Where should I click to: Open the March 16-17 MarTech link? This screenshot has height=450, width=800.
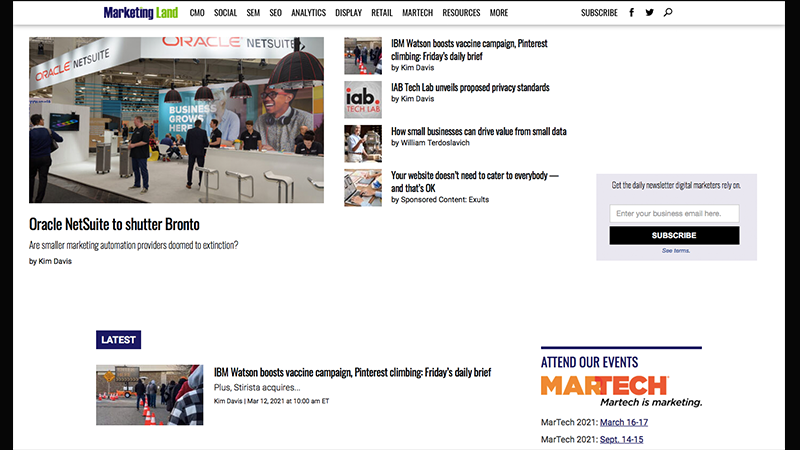(x=624, y=422)
